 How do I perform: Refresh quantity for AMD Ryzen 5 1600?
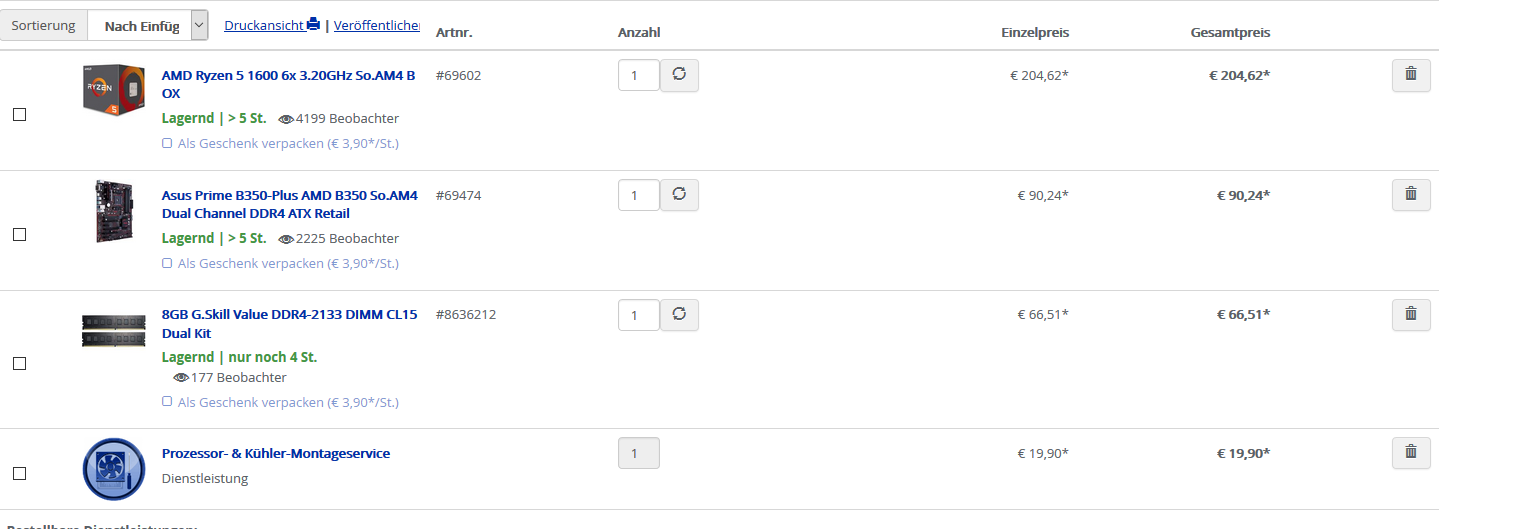(x=679, y=75)
